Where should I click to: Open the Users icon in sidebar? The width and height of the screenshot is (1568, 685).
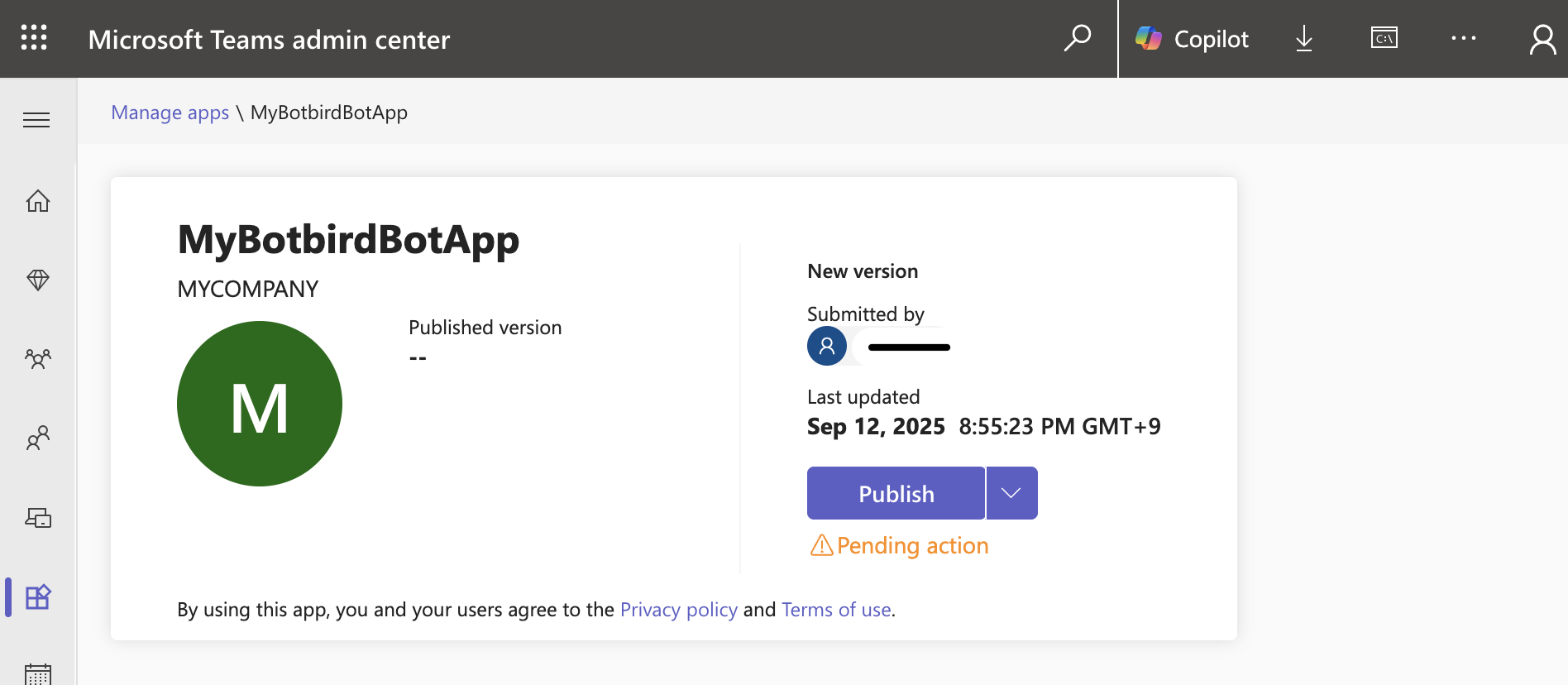click(38, 438)
